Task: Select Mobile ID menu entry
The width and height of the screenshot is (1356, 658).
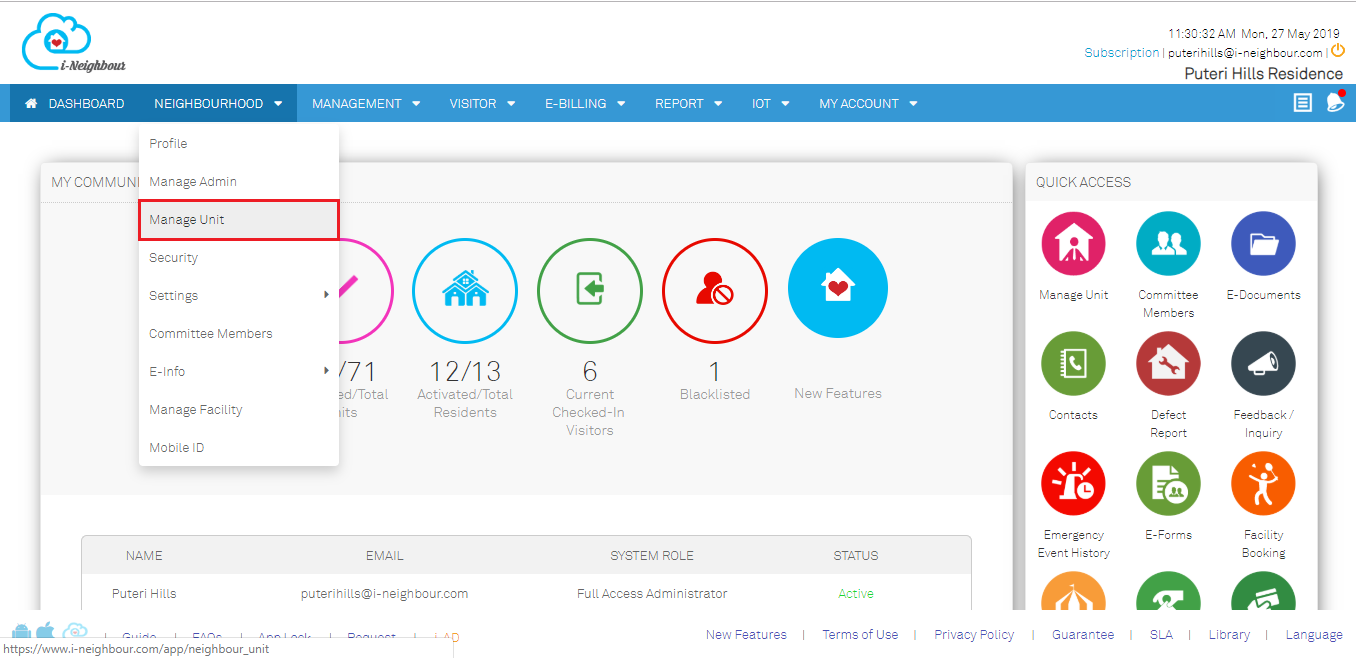Action: [x=239, y=447]
